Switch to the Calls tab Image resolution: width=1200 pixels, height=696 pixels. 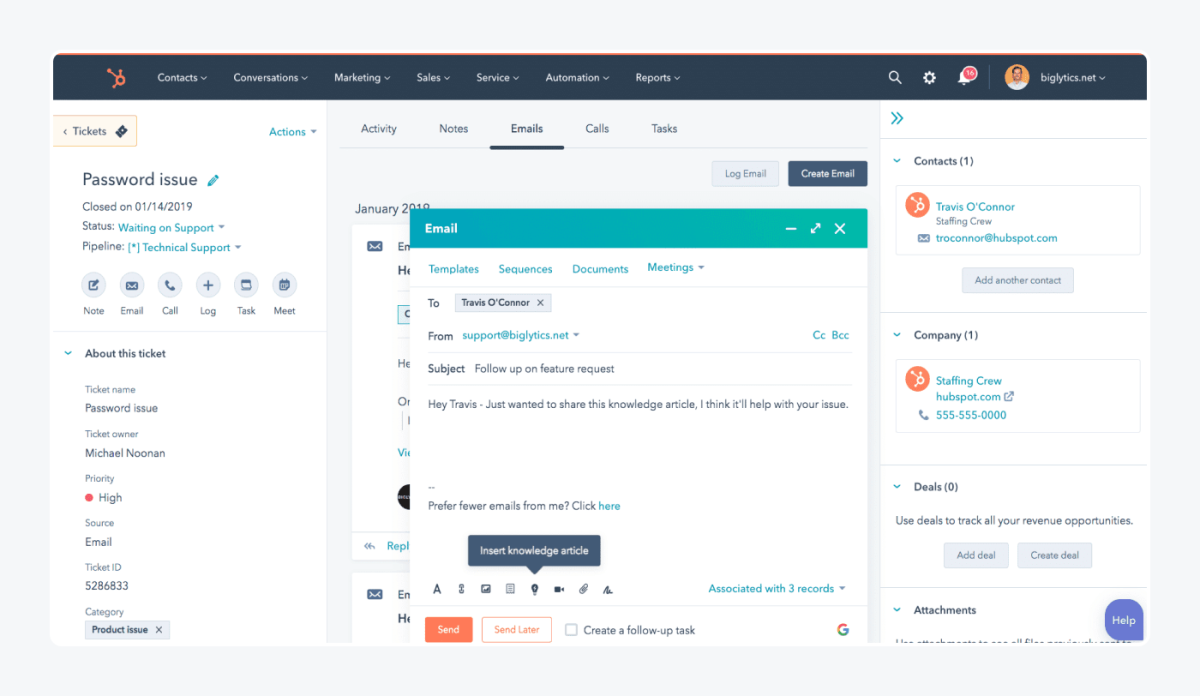[597, 128]
